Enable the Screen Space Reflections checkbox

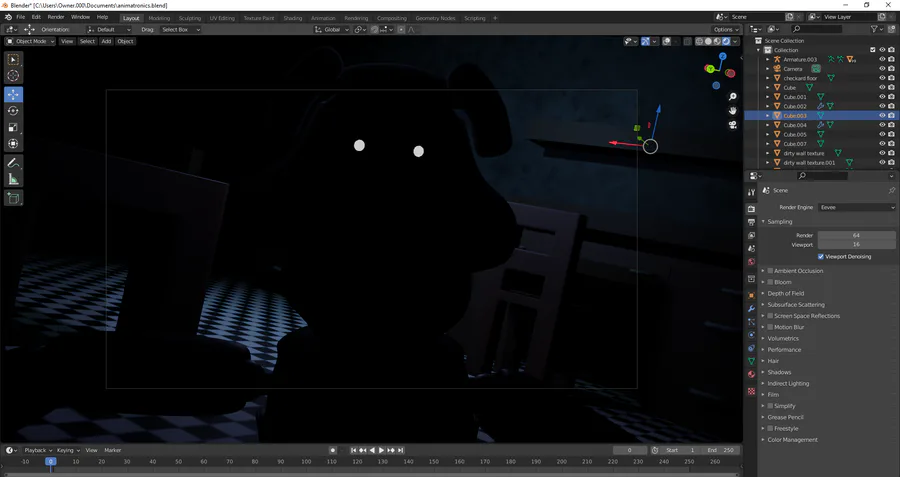[770, 316]
